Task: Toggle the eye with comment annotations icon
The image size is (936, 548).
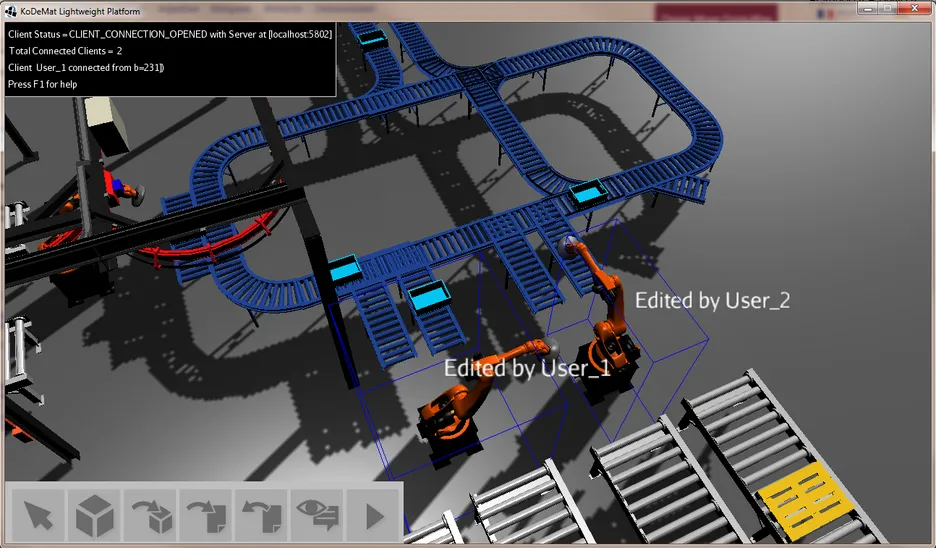Action: pyautogui.click(x=318, y=516)
